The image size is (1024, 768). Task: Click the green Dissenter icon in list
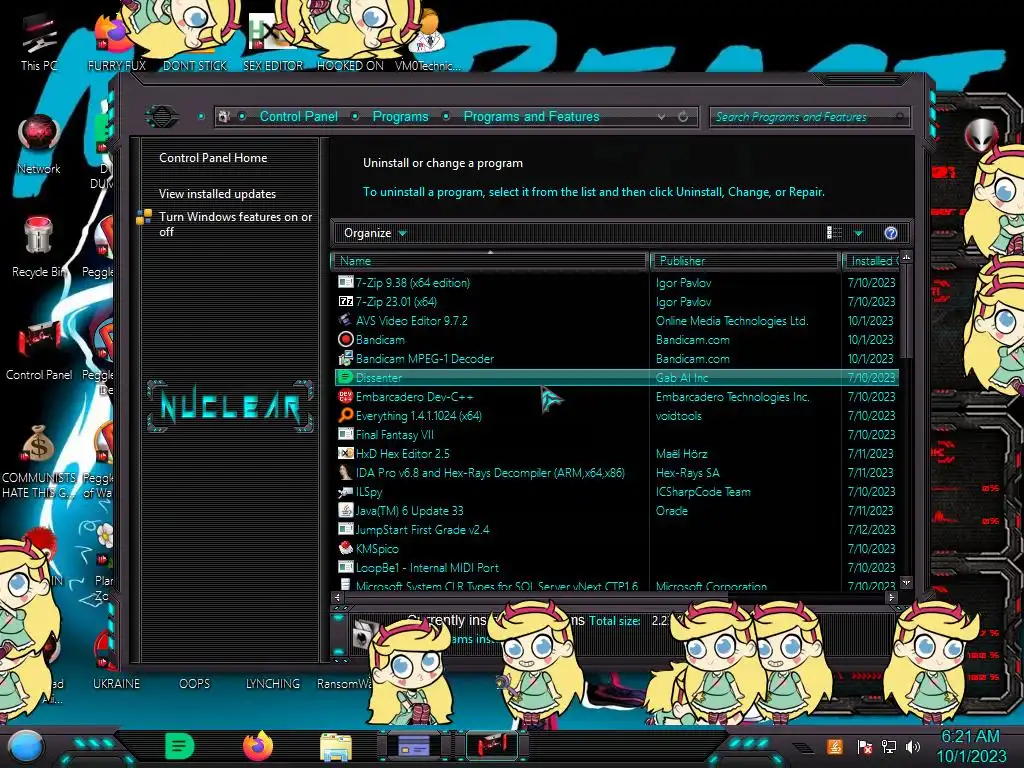[x=345, y=377]
